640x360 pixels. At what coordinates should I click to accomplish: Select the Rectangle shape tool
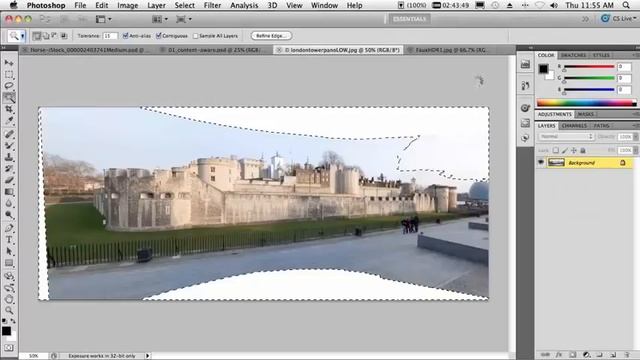(9, 263)
